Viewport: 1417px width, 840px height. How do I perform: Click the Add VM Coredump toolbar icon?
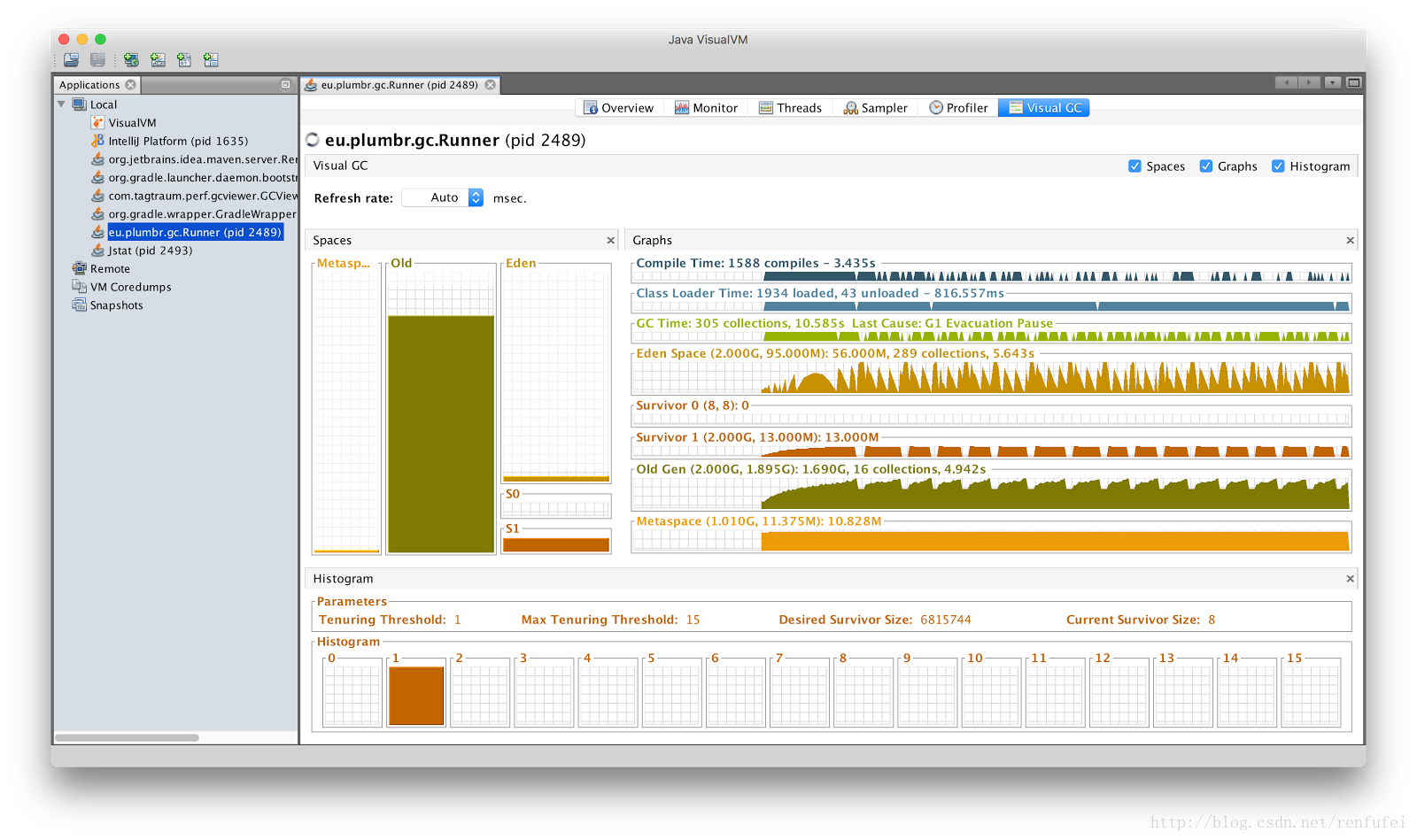184,60
